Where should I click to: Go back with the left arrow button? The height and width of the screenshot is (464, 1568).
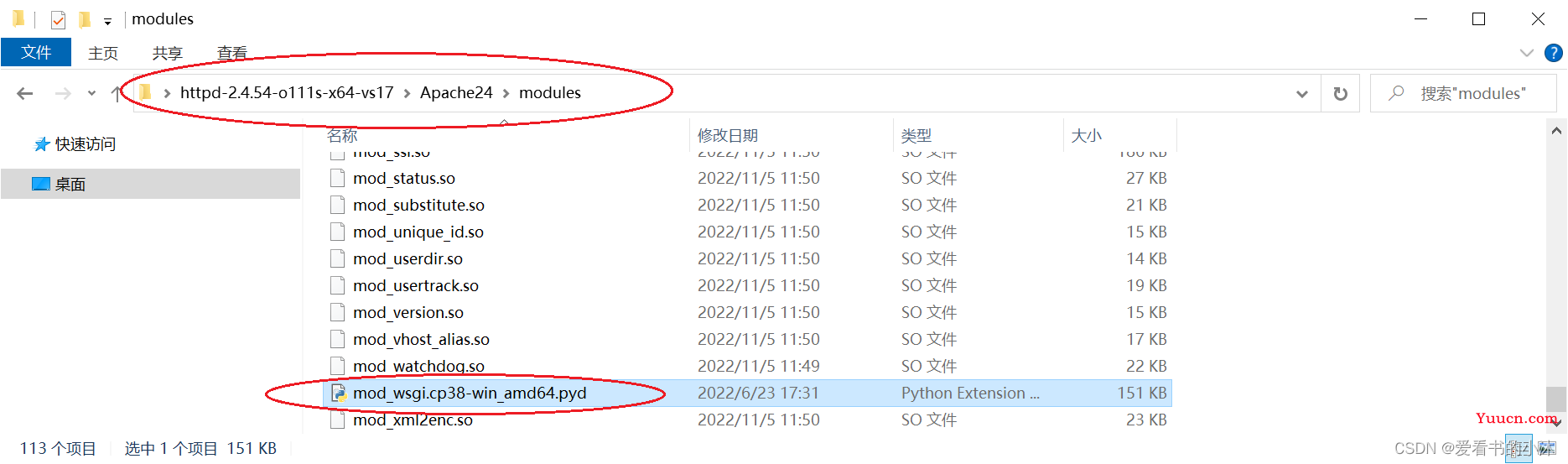point(25,93)
